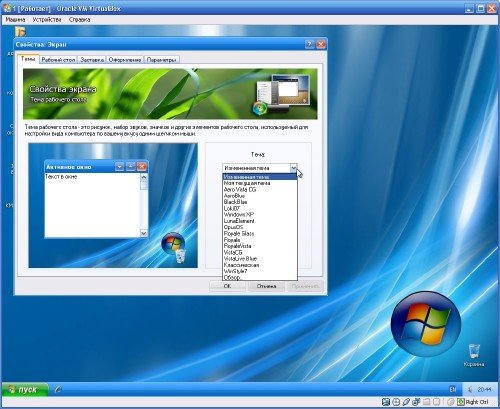This screenshot has width=500, height=409.
Task: Click the Применить button
Action: [305, 286]
